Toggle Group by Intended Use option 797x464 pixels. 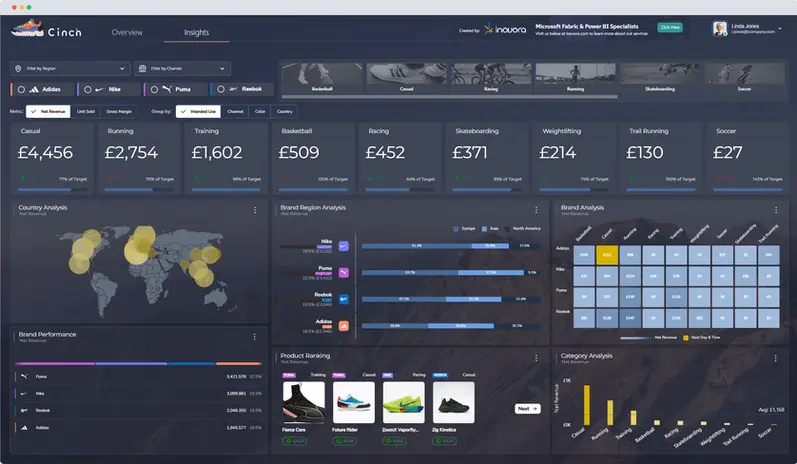tap(198, 111)
